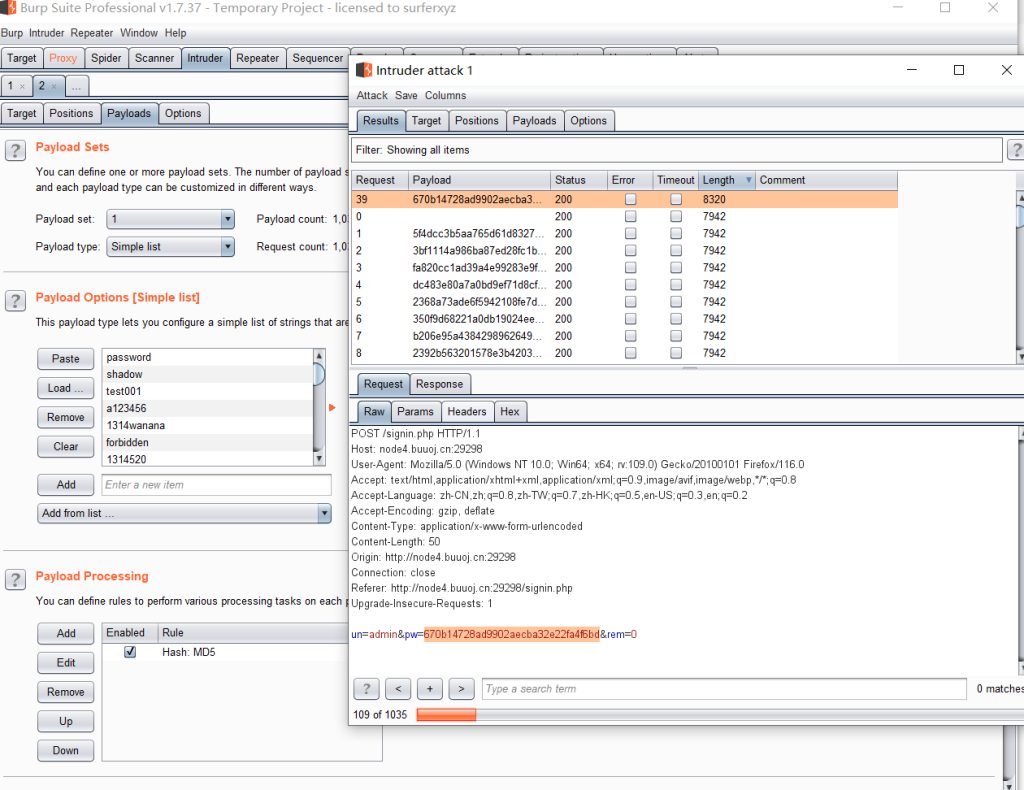Tick the Timeout checkbox for request 1
This screenshot has height=790, width=1024.
point(676,234)
